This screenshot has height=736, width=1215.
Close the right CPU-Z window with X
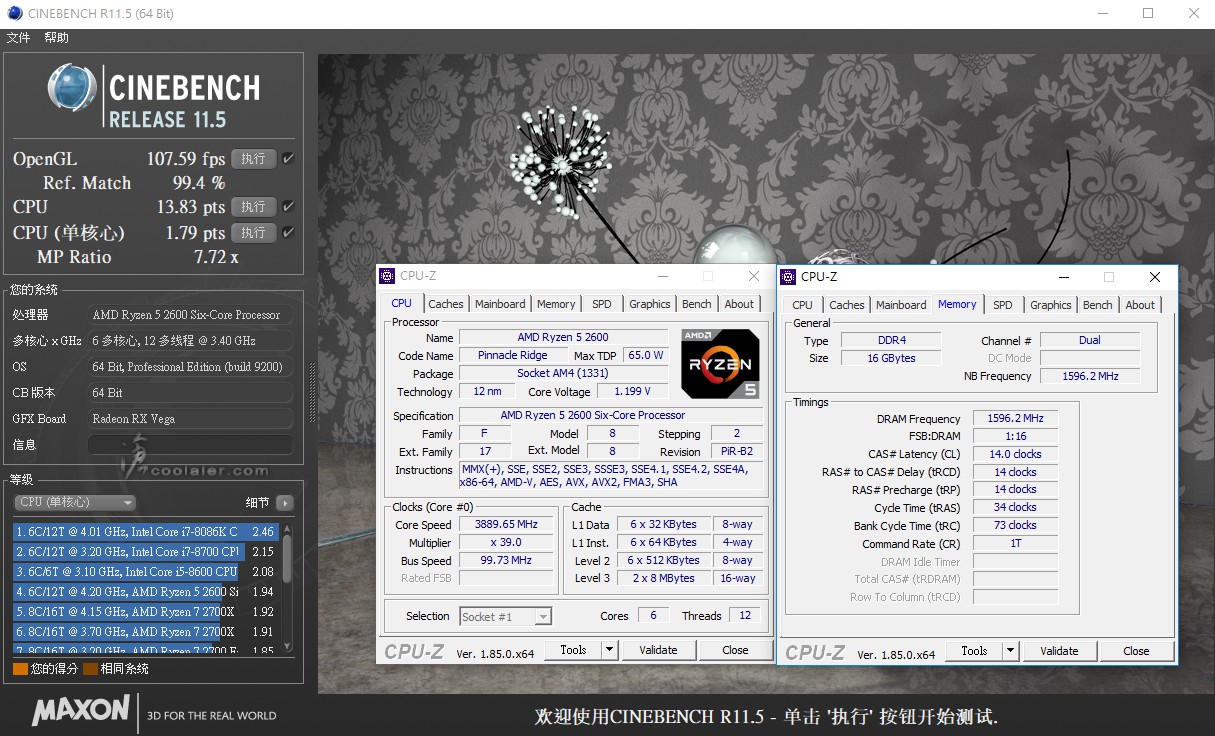[x=1154, y=277]
